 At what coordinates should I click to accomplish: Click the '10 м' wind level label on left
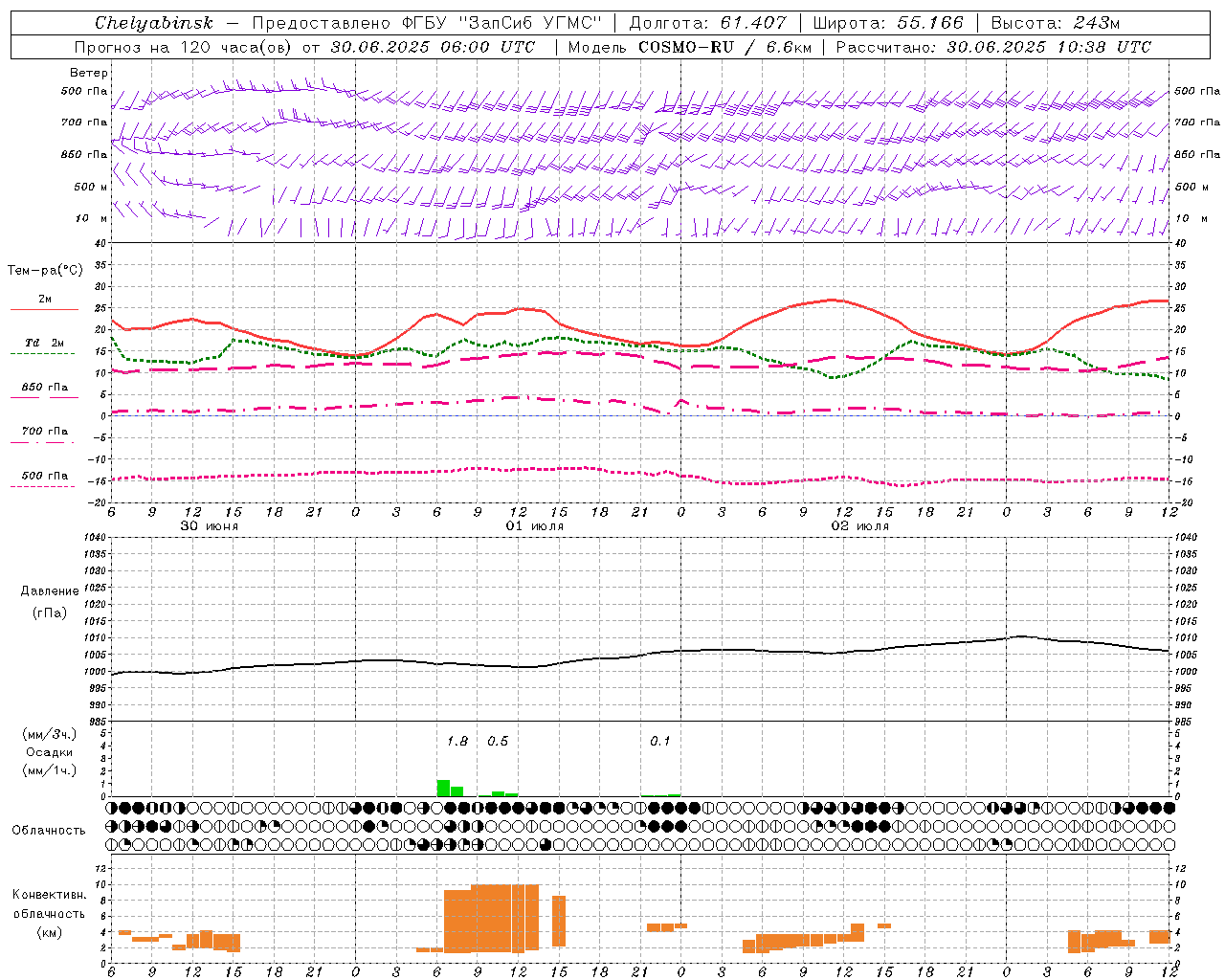click(x=92, y=219)
